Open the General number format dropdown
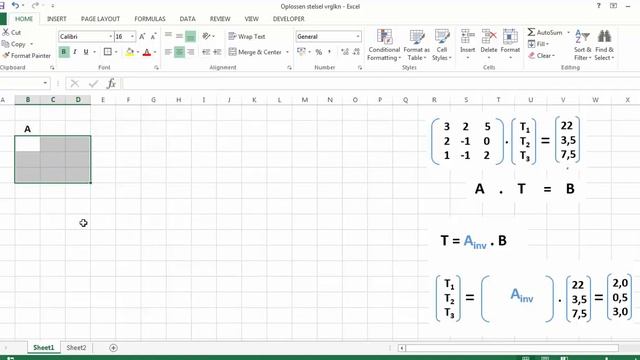Screen dimensions: 640x360 pyautogui.click(x=358, y=36)
